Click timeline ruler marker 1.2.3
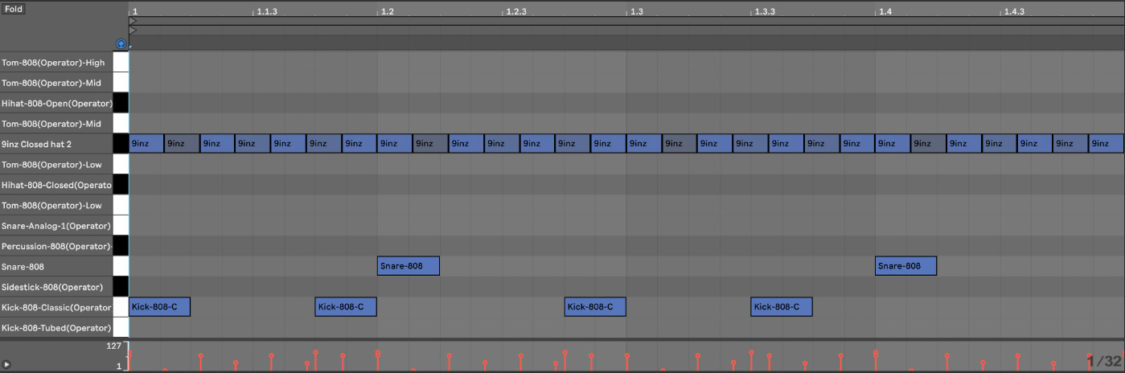The image size is (1125, 373). [516, 12]
